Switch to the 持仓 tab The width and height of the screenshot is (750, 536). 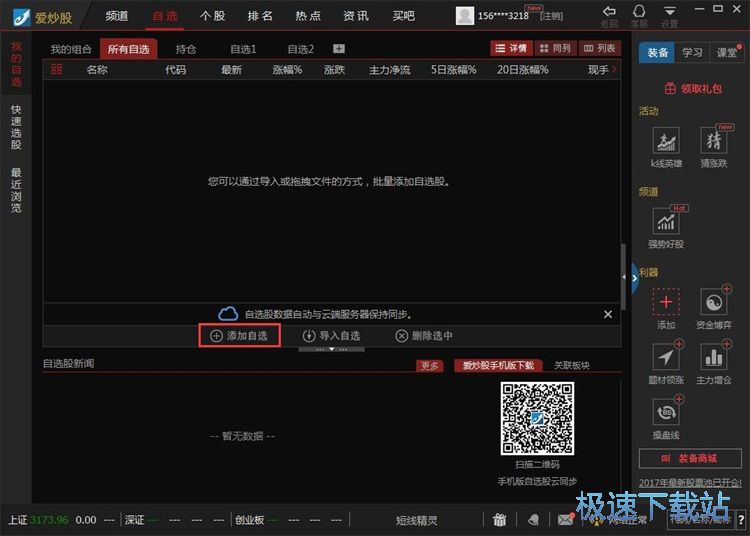coord(186,49)
